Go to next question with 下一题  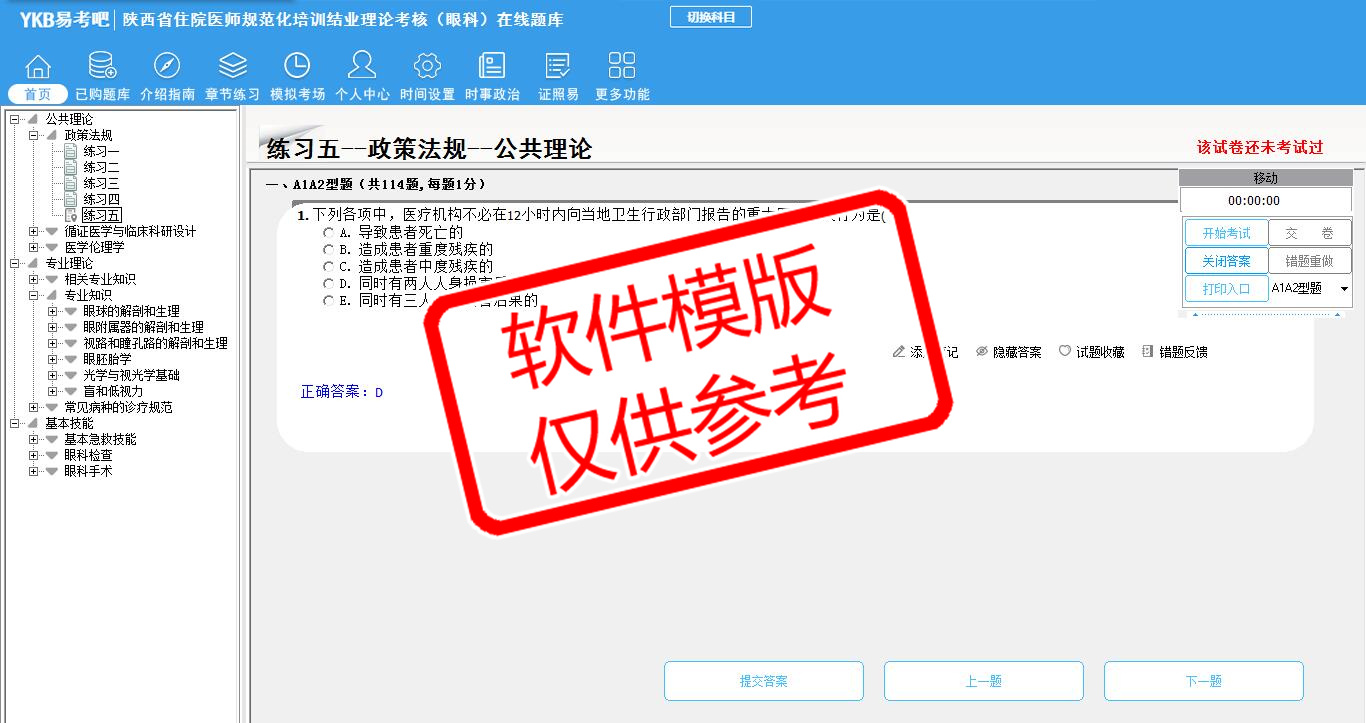pyautogui.click(x=1203, y=681)
